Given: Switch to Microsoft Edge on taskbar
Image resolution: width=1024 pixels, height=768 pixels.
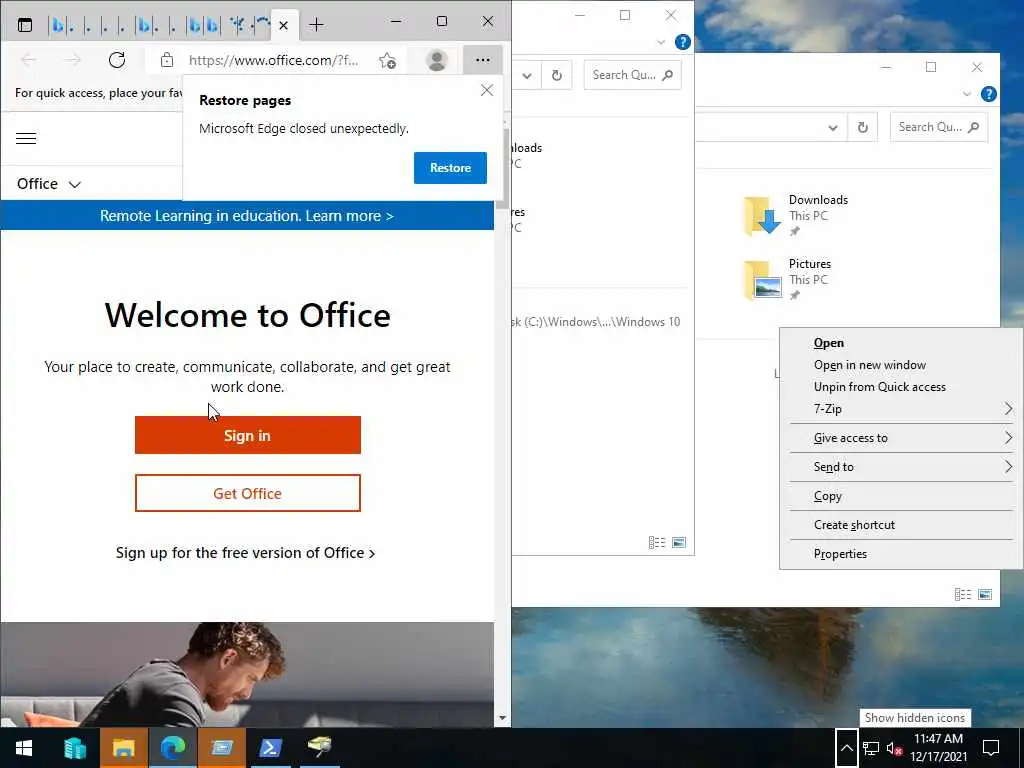Looking at the screenshot, I should (x=172, y=748).
